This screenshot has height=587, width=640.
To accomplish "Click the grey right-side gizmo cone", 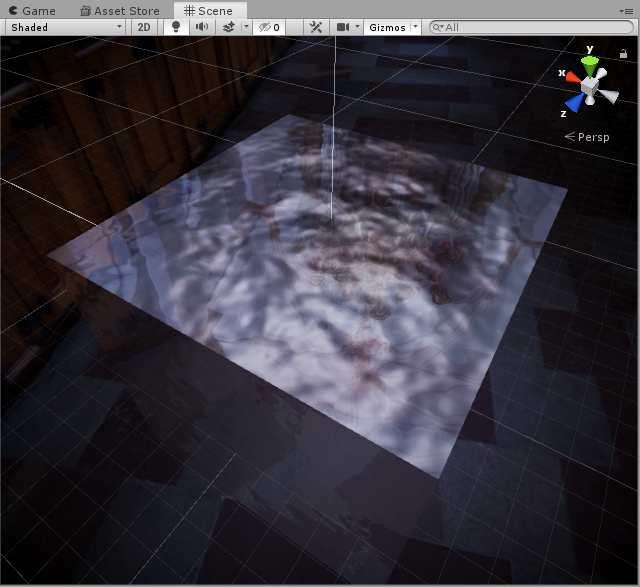I will 608,96.
